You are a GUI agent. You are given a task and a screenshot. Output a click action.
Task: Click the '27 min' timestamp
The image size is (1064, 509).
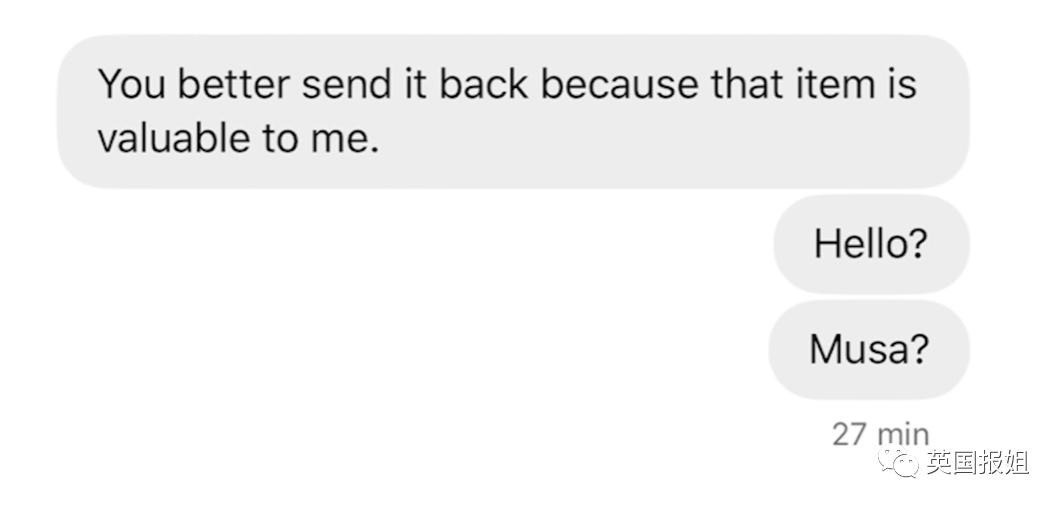[880, 434]
